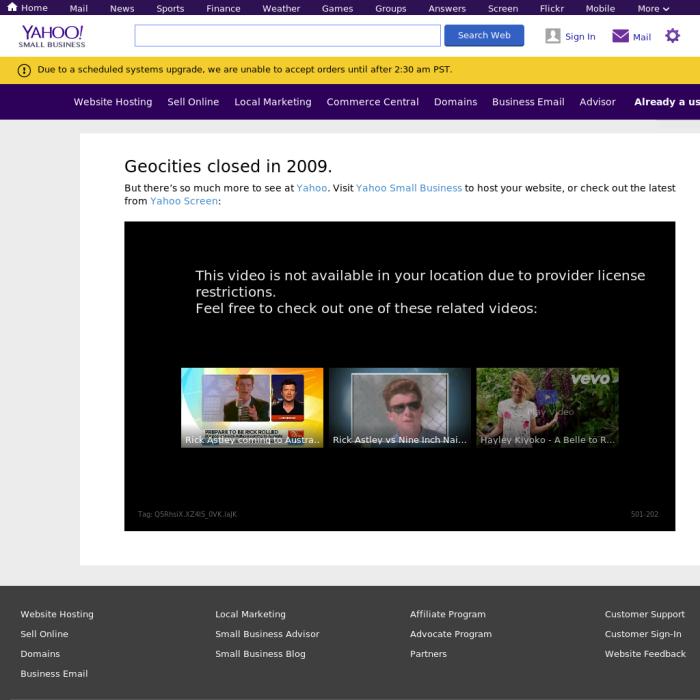700x700 pixels.
Task: Open Screen in the top navigation bar
Action: click(x=503, y=8)
